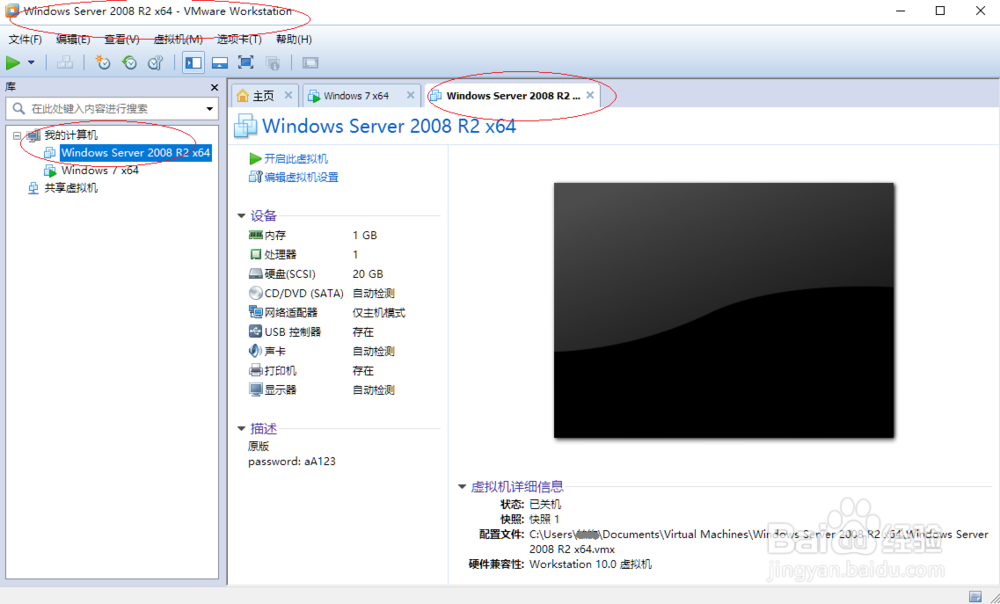Select Windows 7 x64 in library tree
1000x604 pixels.
coord(99,170)
